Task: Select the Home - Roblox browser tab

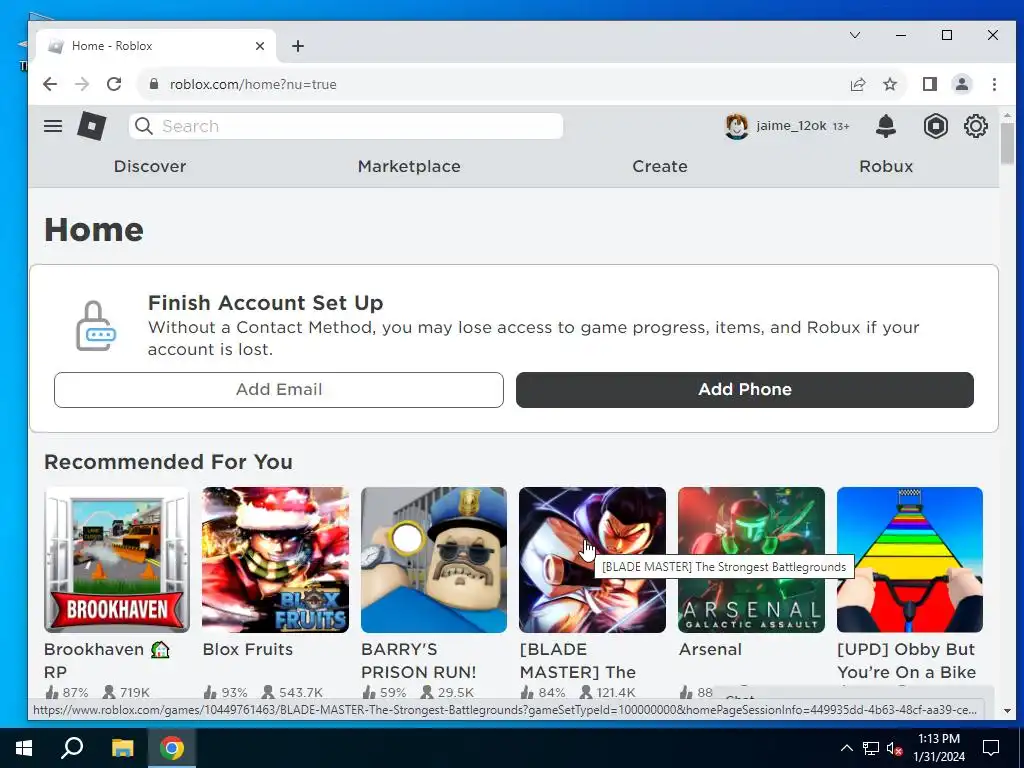Action: pyautogui.click(x=157, y=46)
